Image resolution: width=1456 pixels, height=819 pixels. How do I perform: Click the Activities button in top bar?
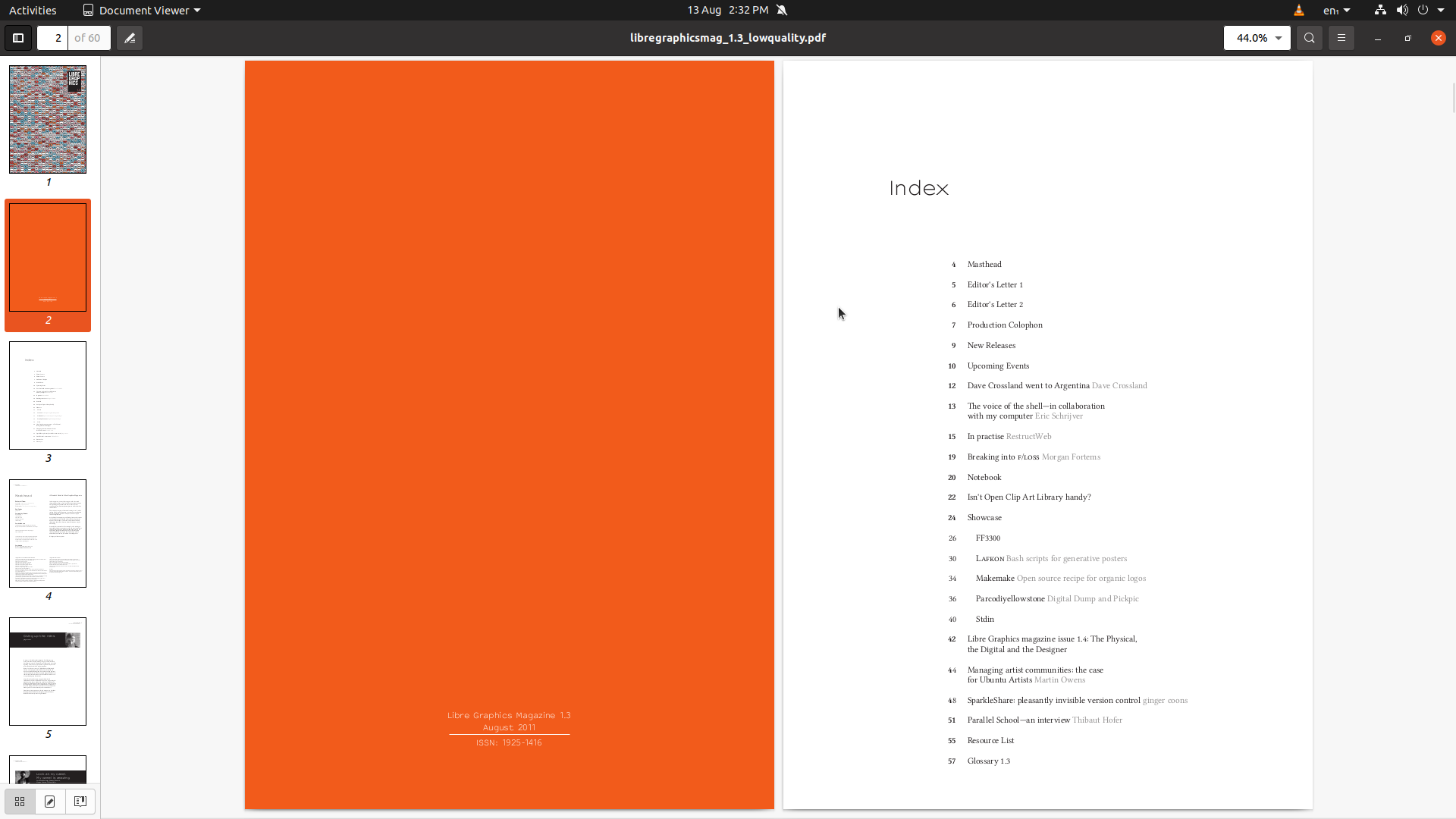(33, 10)
